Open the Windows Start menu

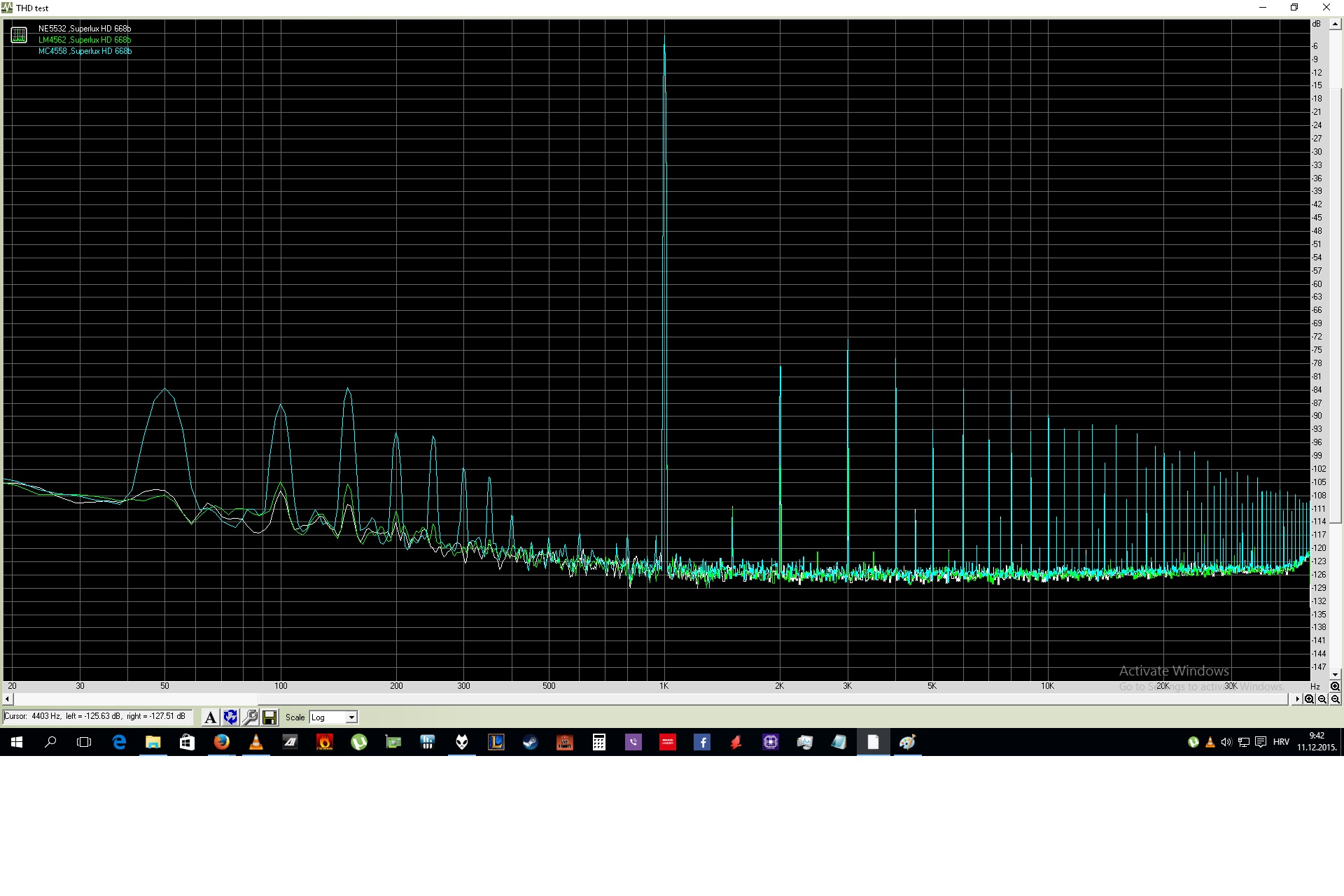pyautogui.click(x=17, y=742)
